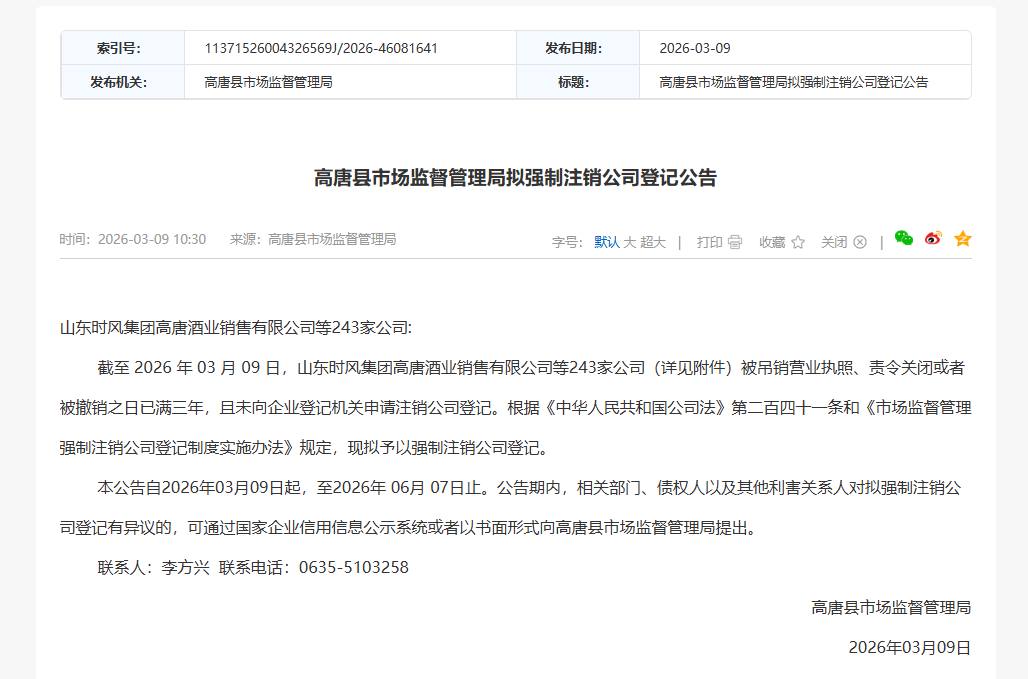Click the 收藏 favorite label
The height and width of the screenshot is (679, 1028).
(x=773, y=241)
